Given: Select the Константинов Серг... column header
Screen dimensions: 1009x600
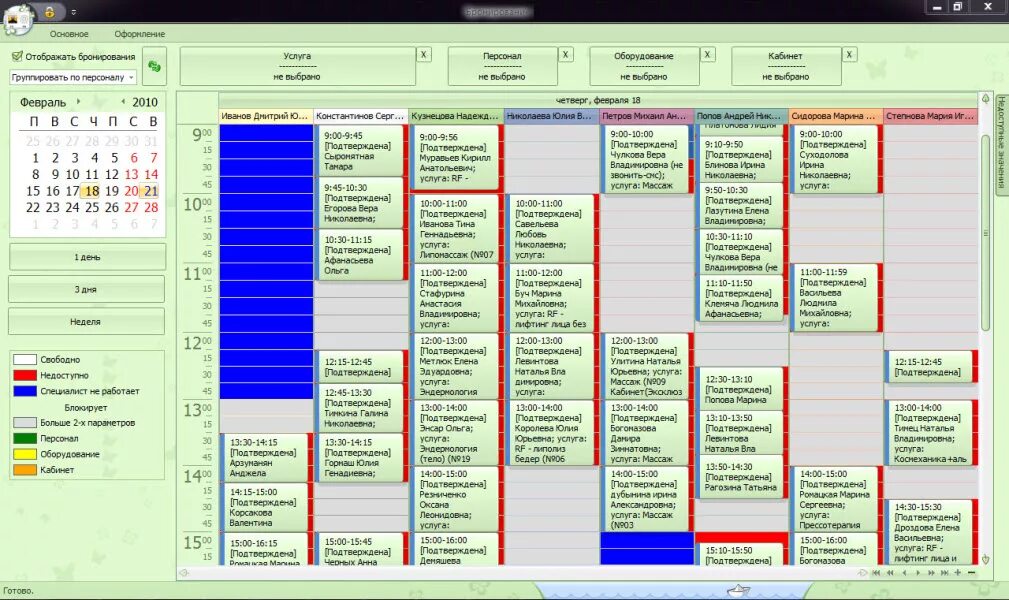Looking at the screenshot, I should pos(361,116).
